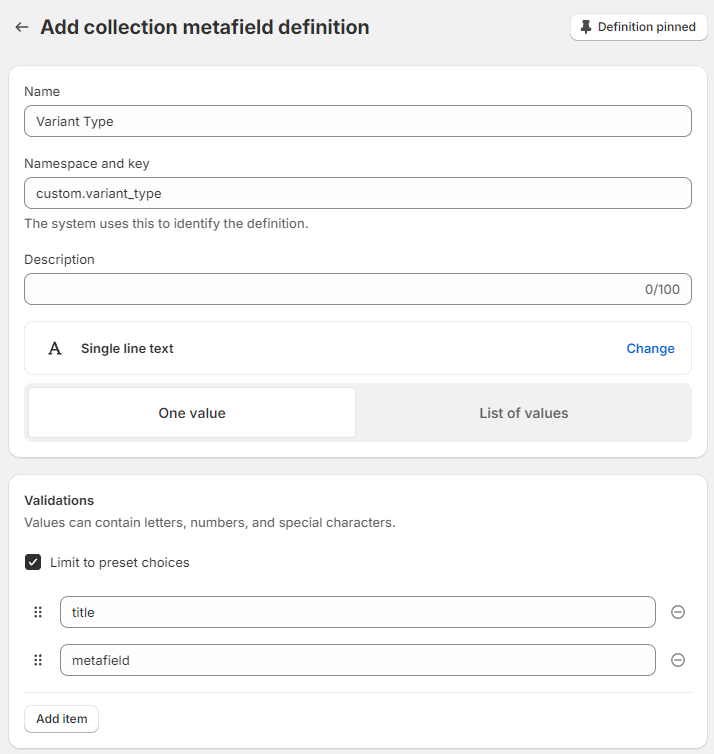714x754 pixels.
Task: Go back using the left arrow icon
Action: 22,28
